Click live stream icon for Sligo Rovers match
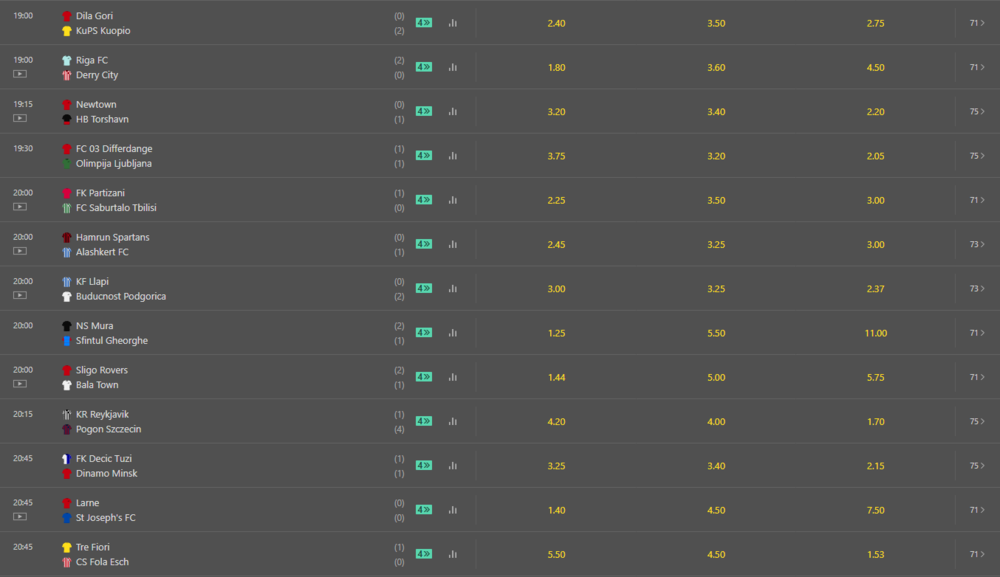This screenshot has width=1000, height=577. tap(20, 384)
